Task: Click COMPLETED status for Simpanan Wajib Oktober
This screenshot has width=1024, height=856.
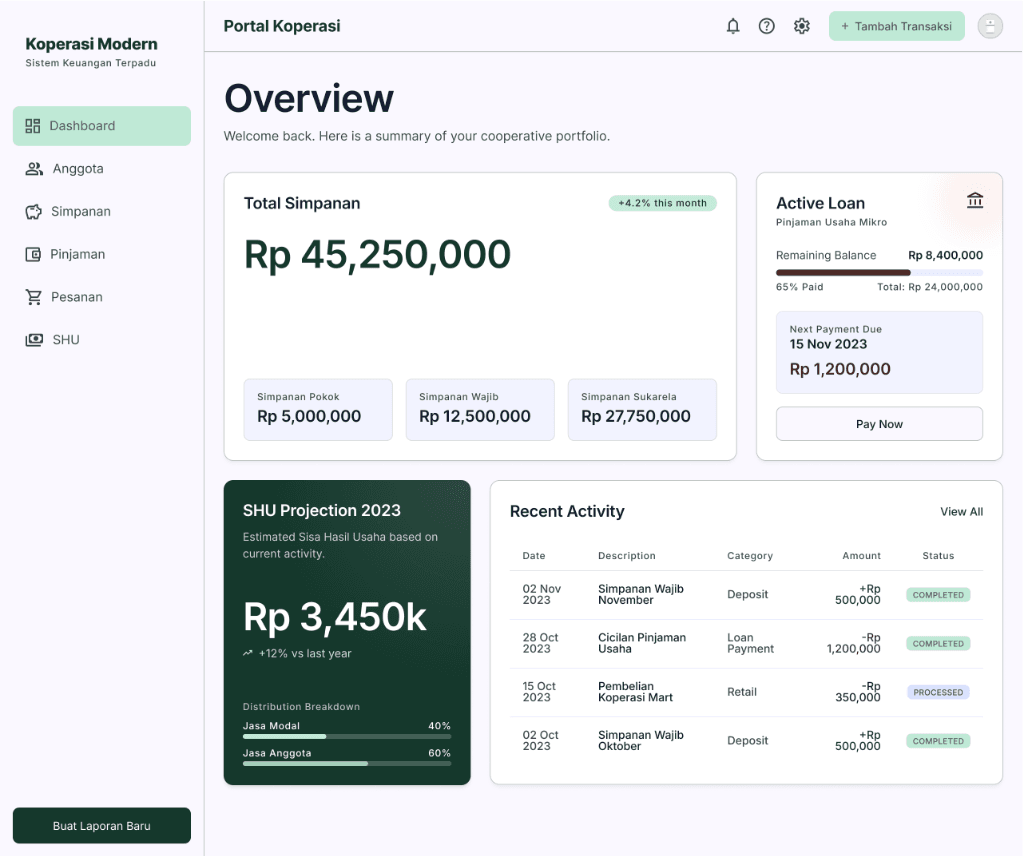Action: tap(938, 741)
